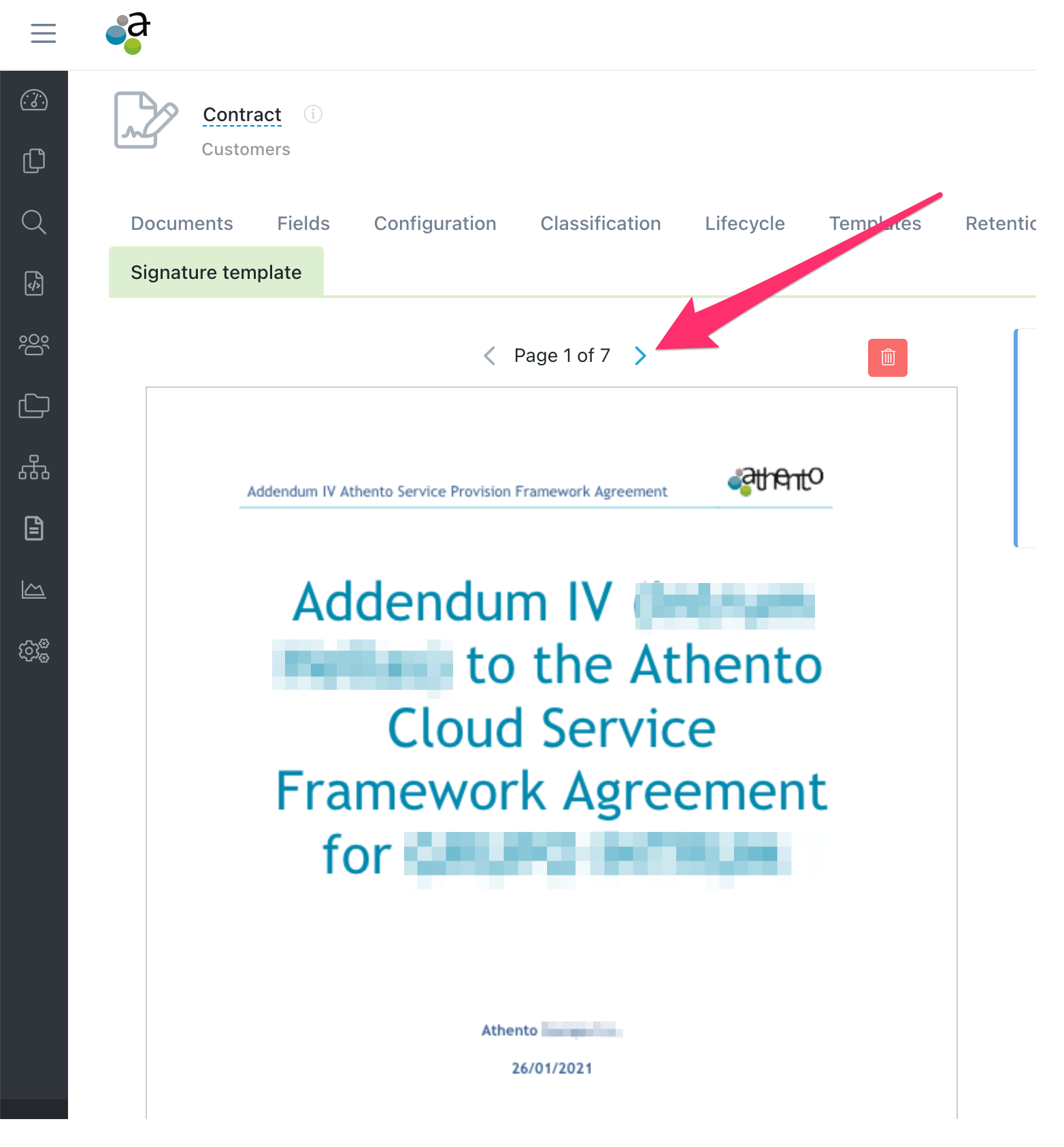The height and width of the screenshot is (1147, 1064).
Task: Switch to the Configuration tab
Action: coord(435,223)
